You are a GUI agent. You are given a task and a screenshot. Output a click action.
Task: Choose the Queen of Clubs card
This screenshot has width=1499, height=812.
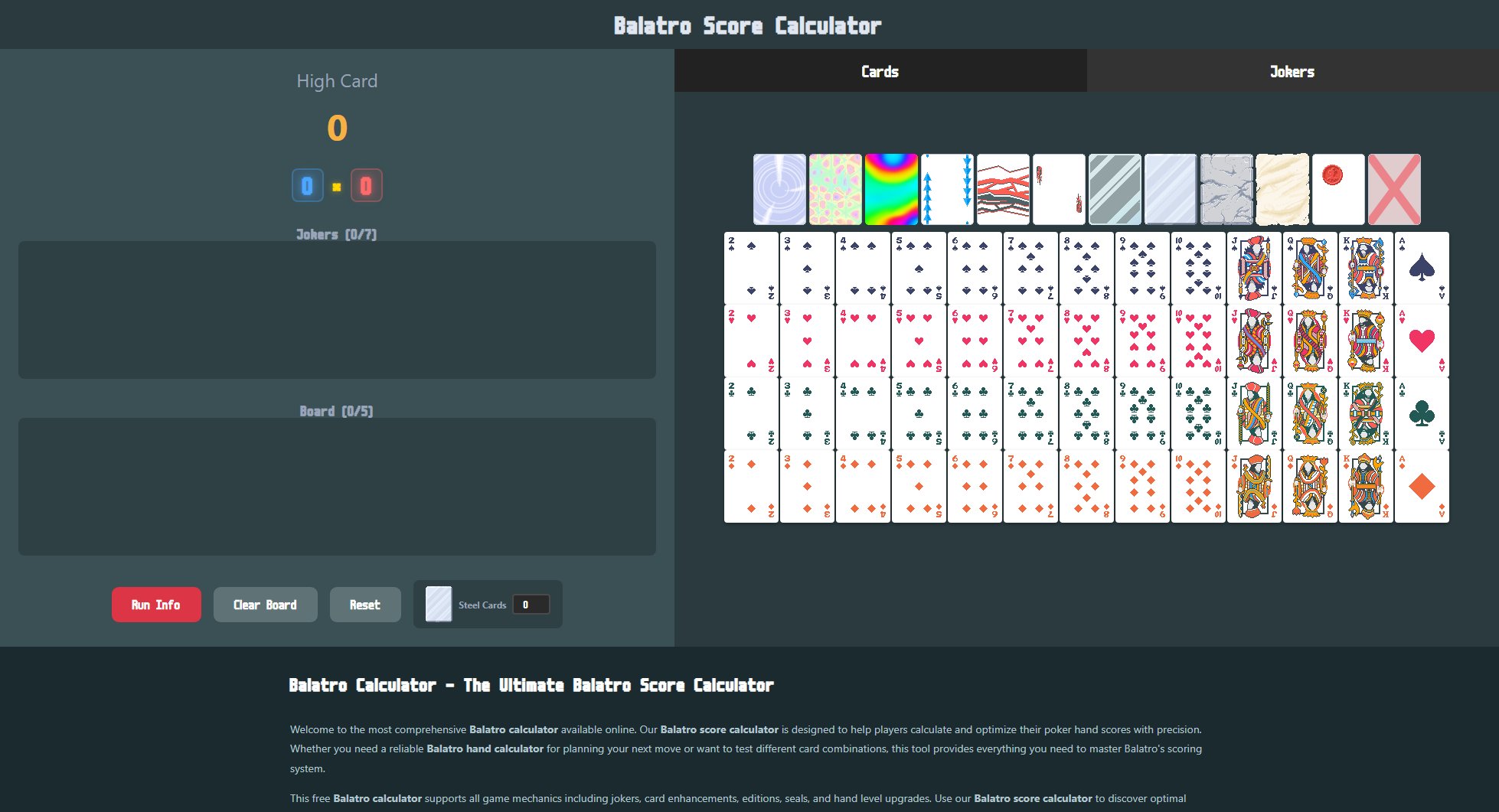1309,413
